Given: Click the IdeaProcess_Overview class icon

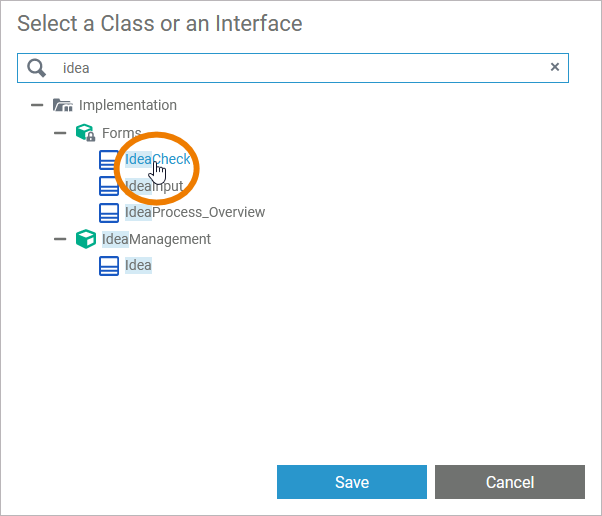Looking at the screenshot, I should (109, 212).
